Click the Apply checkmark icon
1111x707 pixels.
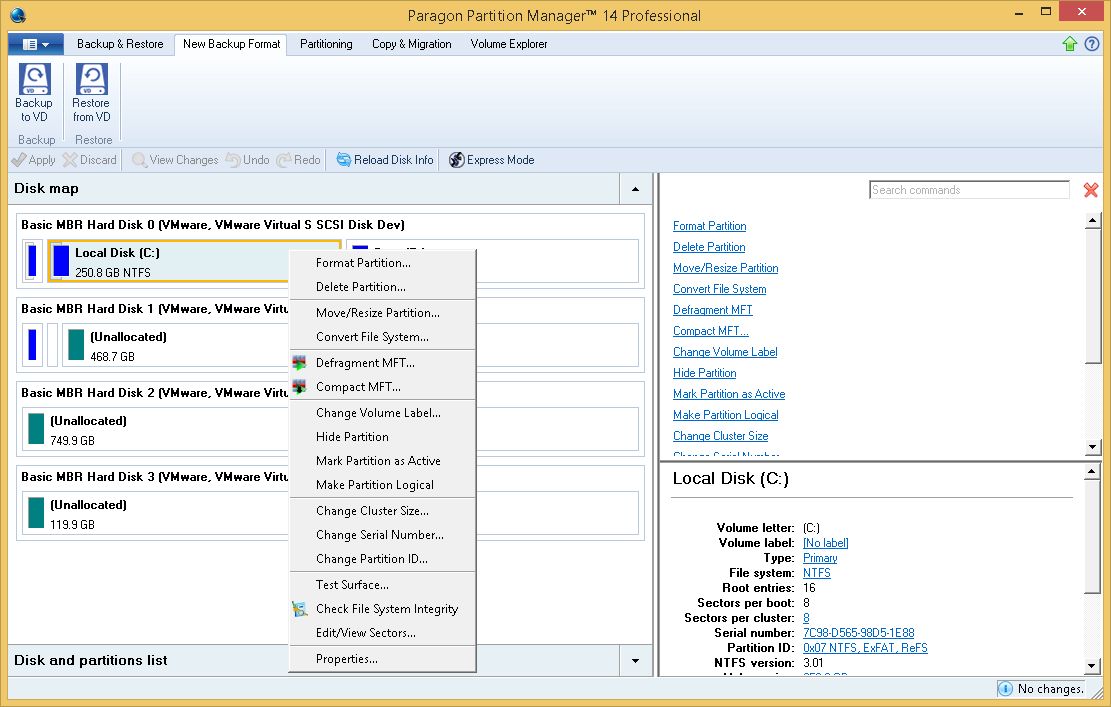(18, 160)
